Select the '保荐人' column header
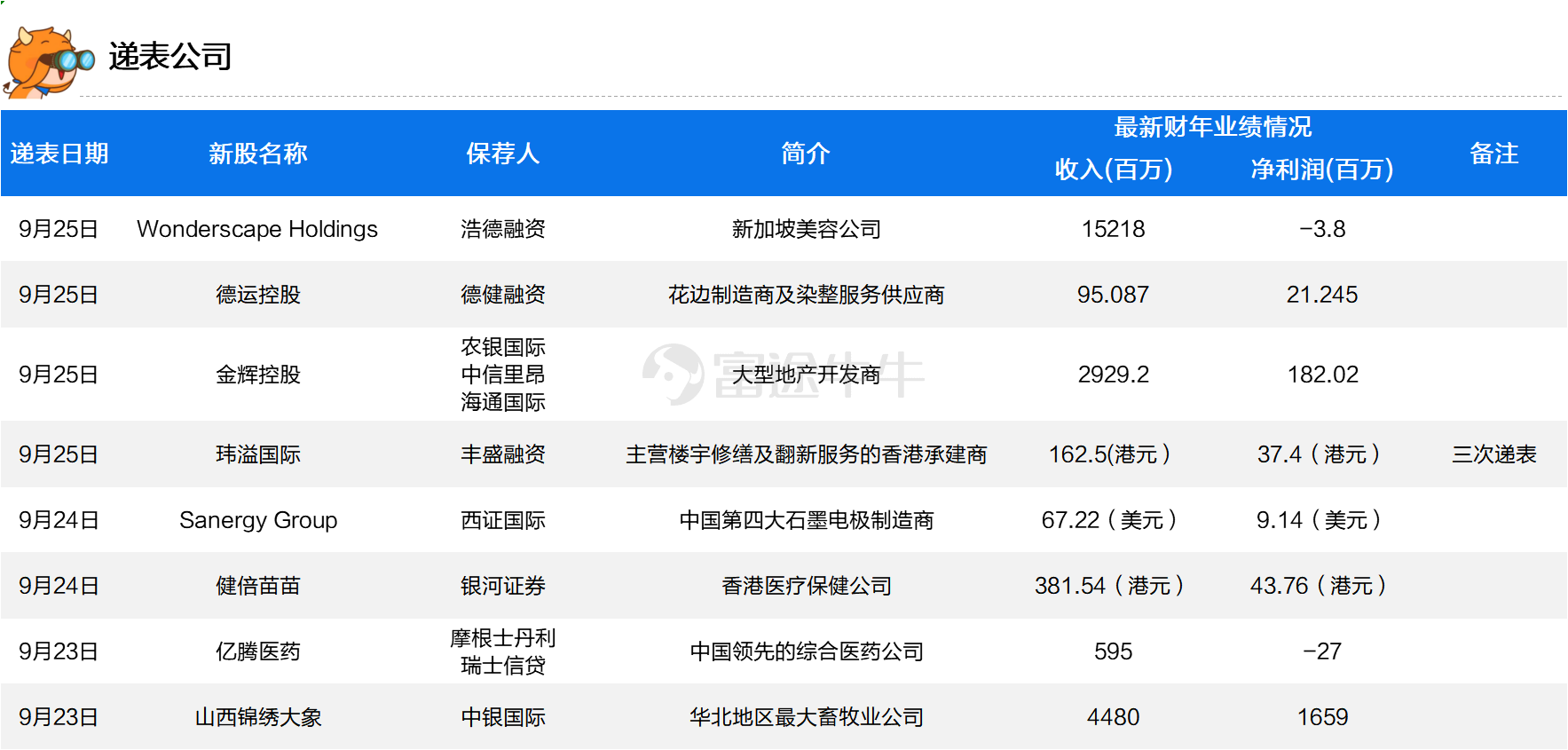Image resolution: width=1568 pixels, height=750 pixels. (503, 154)
